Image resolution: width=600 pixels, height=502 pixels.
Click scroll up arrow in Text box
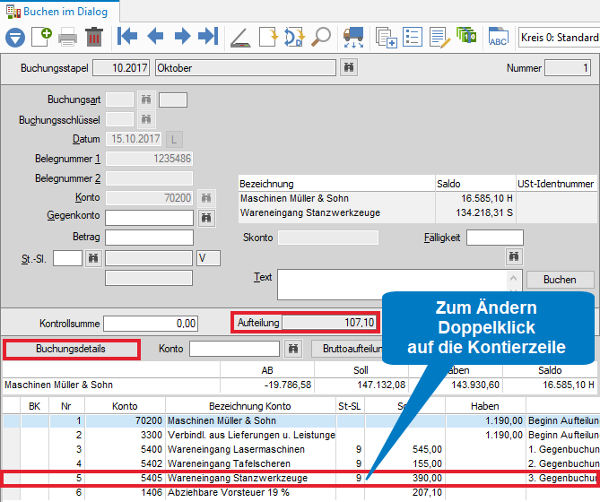(x=514, y=278)
